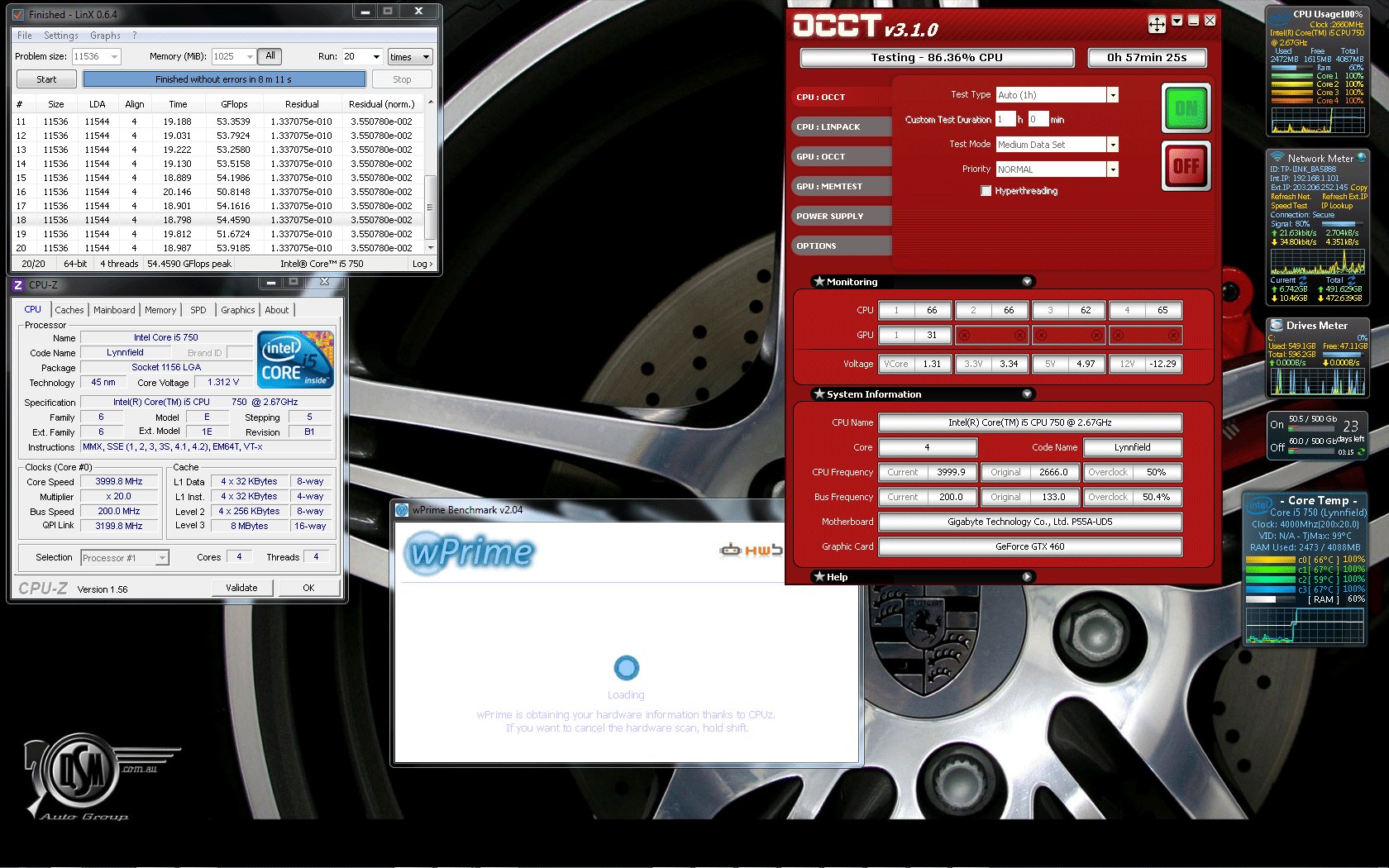1389x868 pixels.
Task: Collapse the Monitoring section in OCCT
Action: pos(1027,281)
